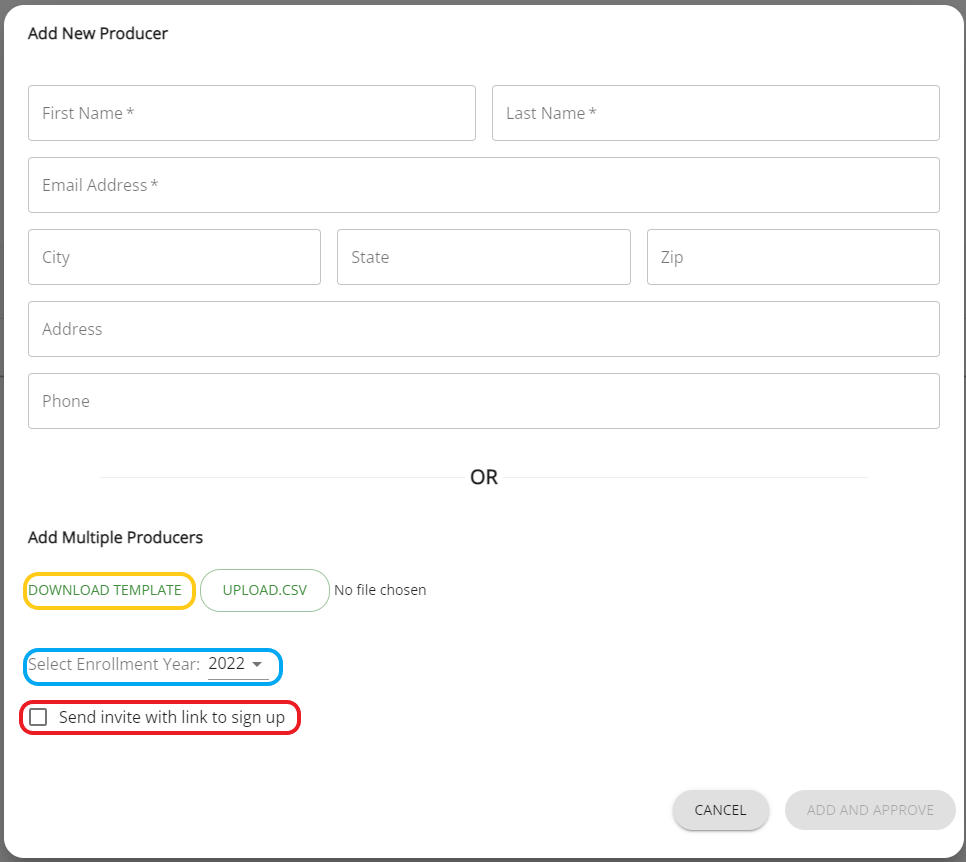The height and width of the screenshot is (862, 966).
Task: Focus the Email Address field
Action: pyautogui.click(x=484, y=185)
